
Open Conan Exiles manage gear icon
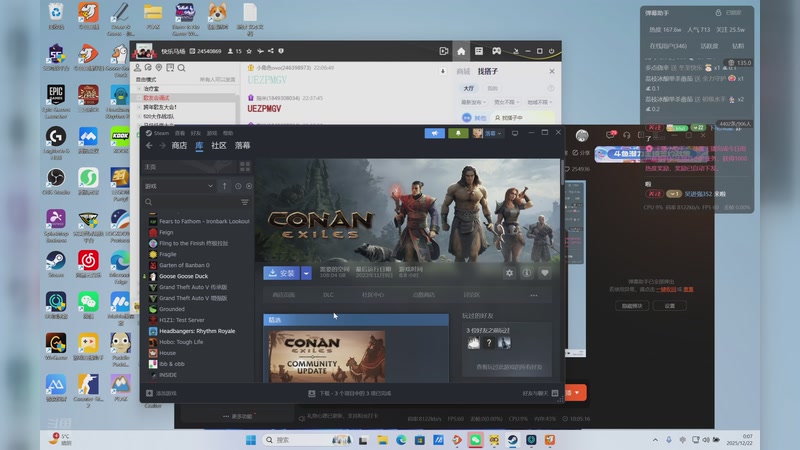click(509, 273)
